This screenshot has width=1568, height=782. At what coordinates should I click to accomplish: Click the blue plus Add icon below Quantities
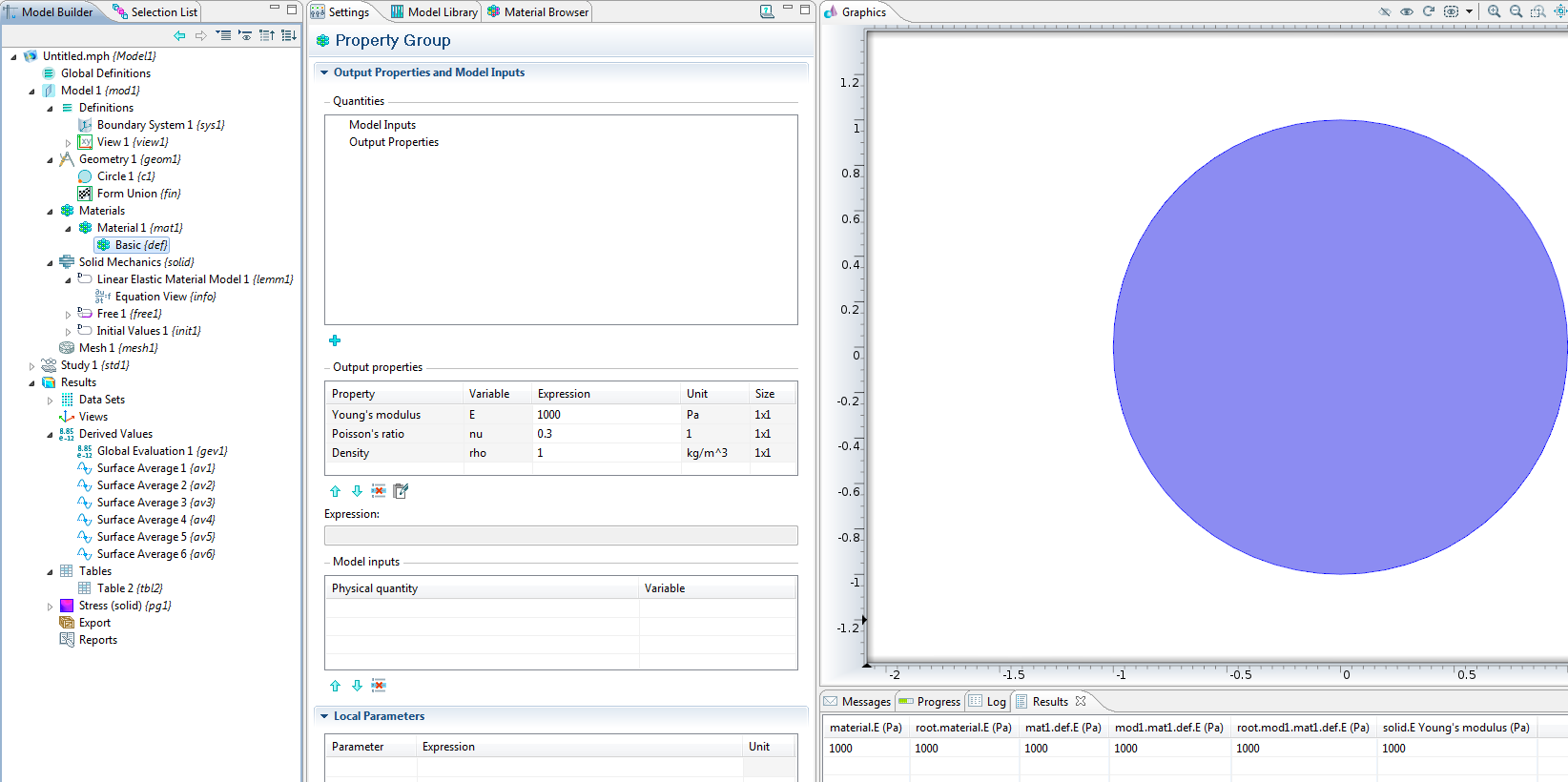[335, 340]
